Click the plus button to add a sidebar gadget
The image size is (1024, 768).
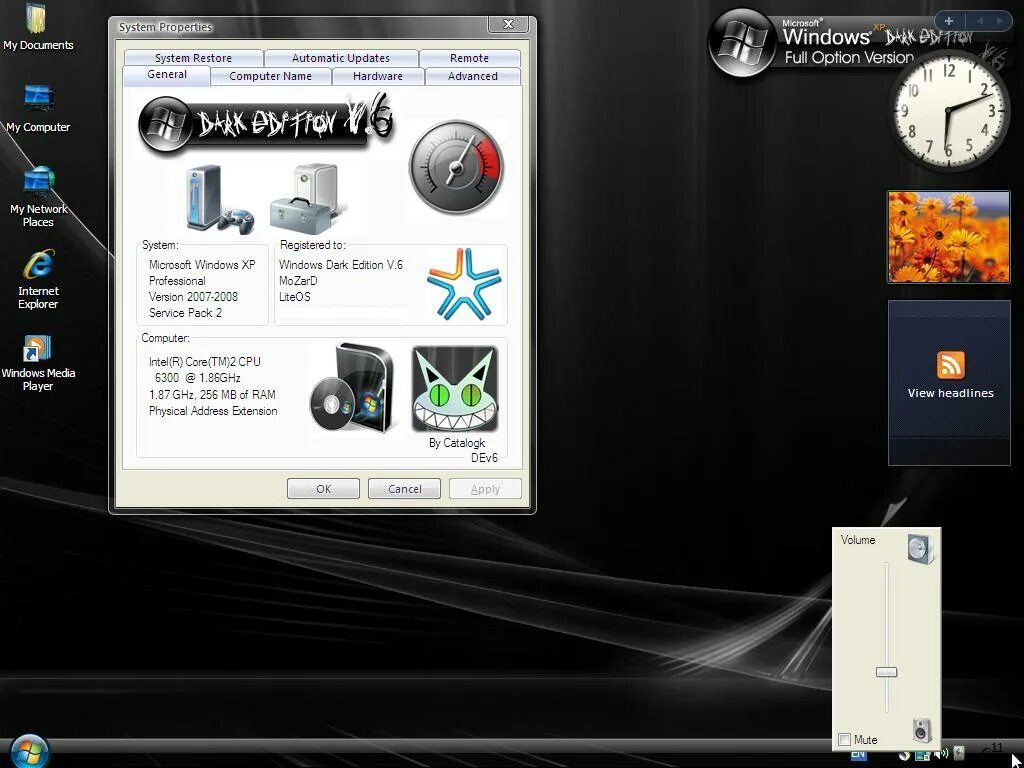pyautogui.click(x=949, y=21)
